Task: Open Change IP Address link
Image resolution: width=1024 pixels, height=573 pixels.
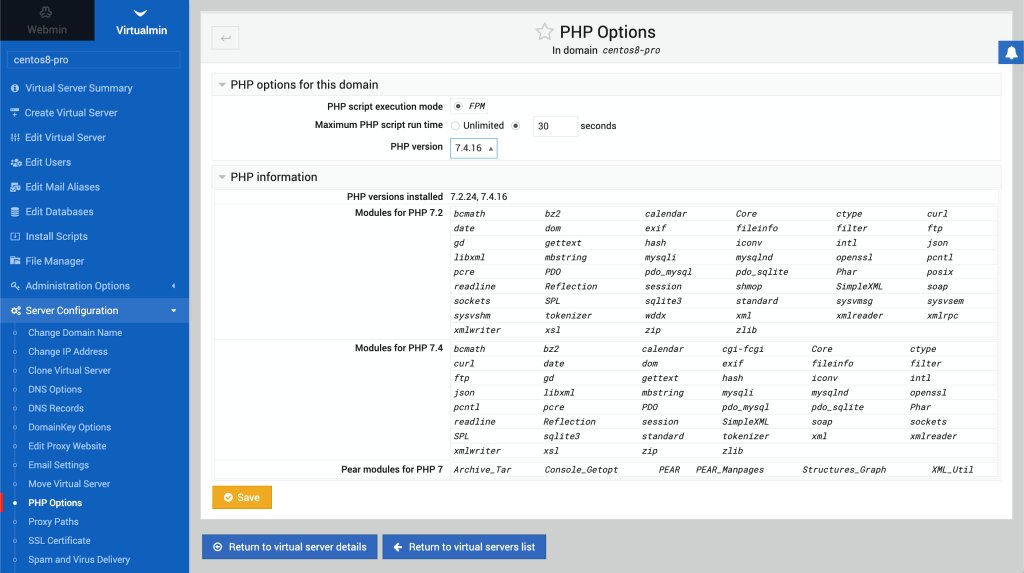Action: point(68,352)
